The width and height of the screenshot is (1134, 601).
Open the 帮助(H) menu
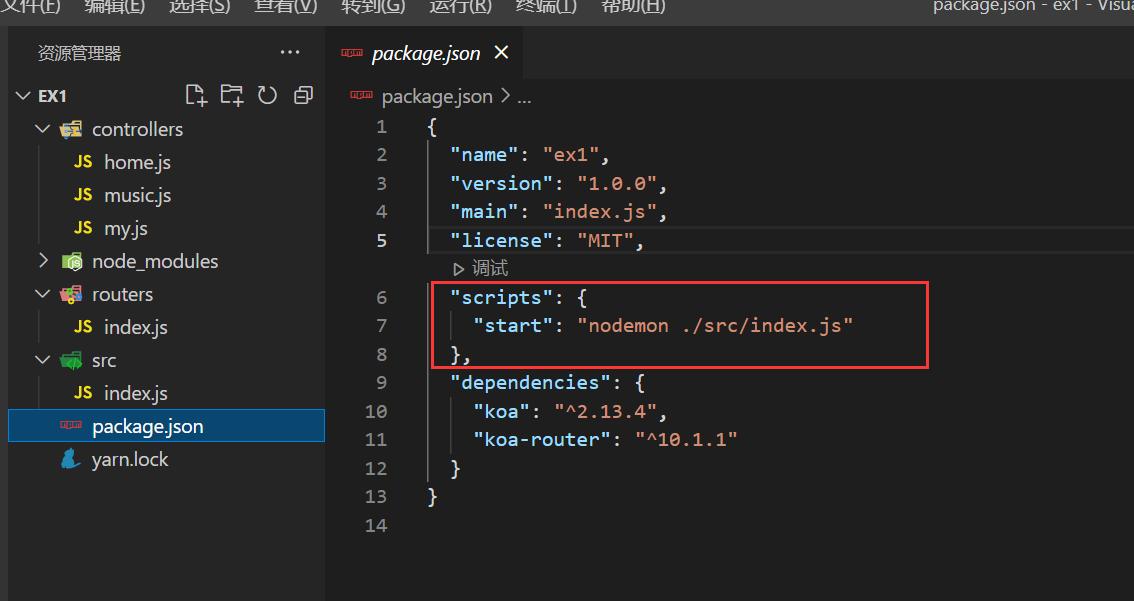[x=634, y=7]
